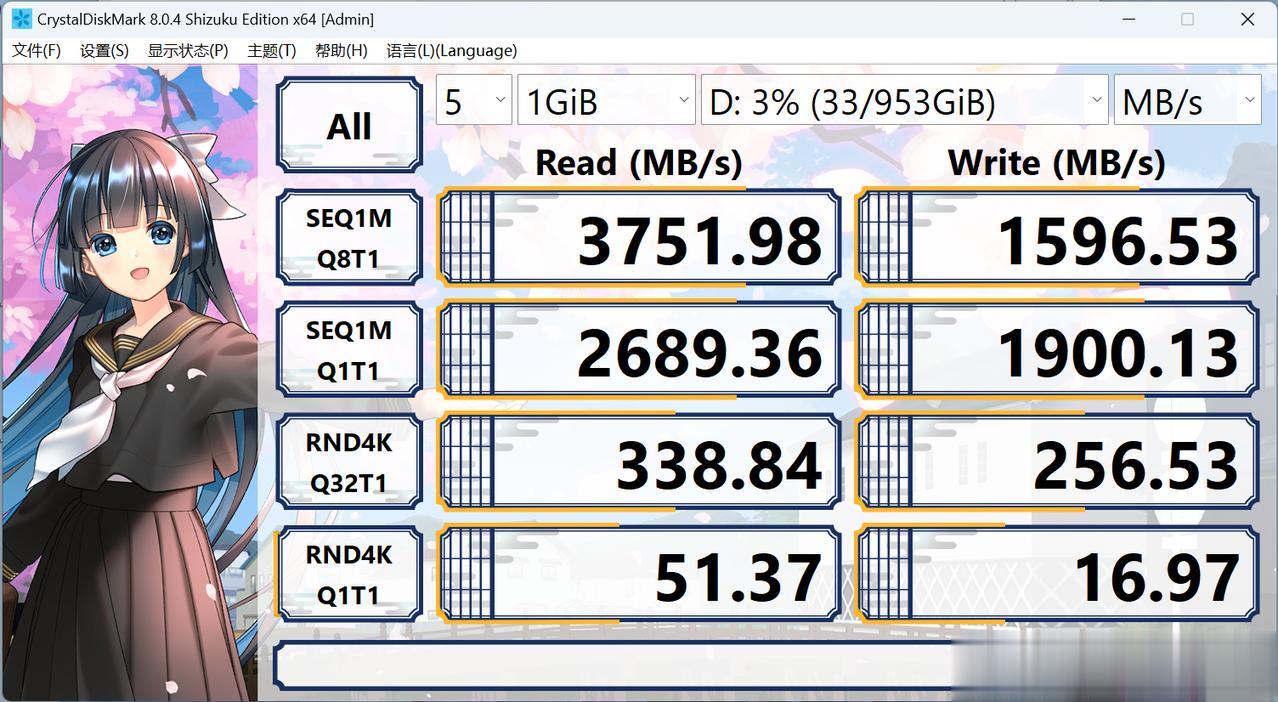Click the Shizuku character artwork
The width and height of the screenshot is (1278, 702).
point(130,383)
